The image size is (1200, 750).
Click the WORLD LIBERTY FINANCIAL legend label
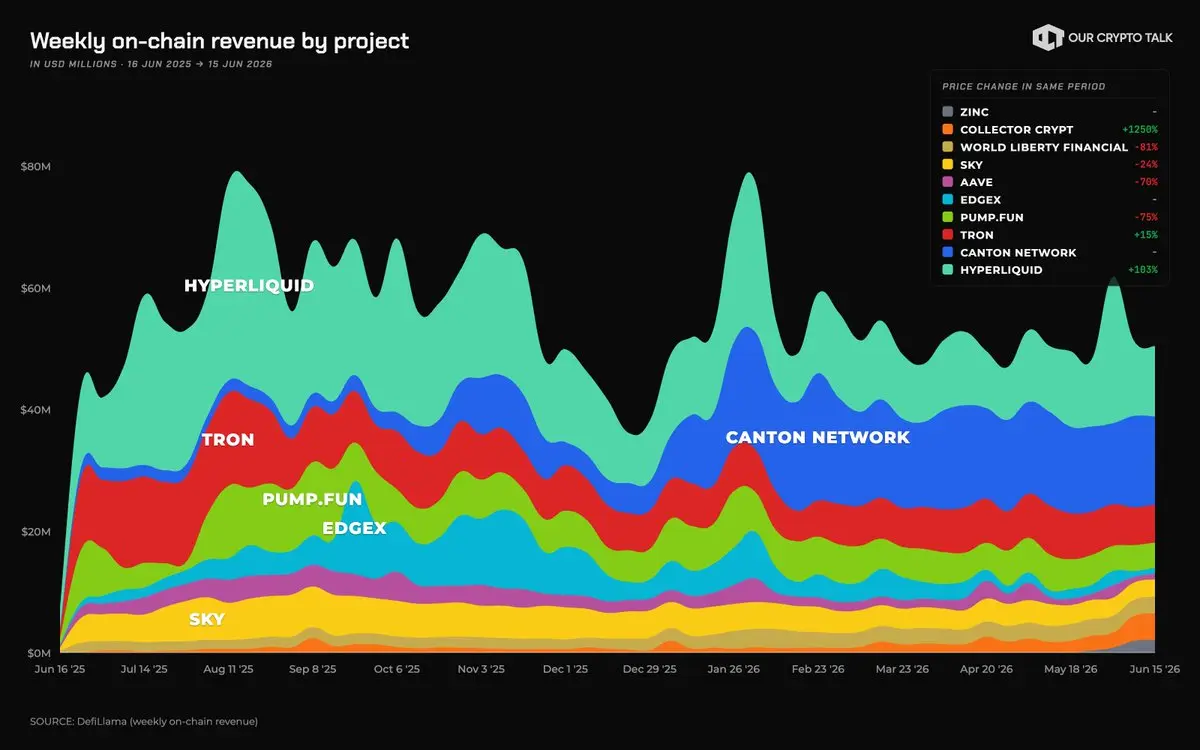click(x=1044, y=147)
